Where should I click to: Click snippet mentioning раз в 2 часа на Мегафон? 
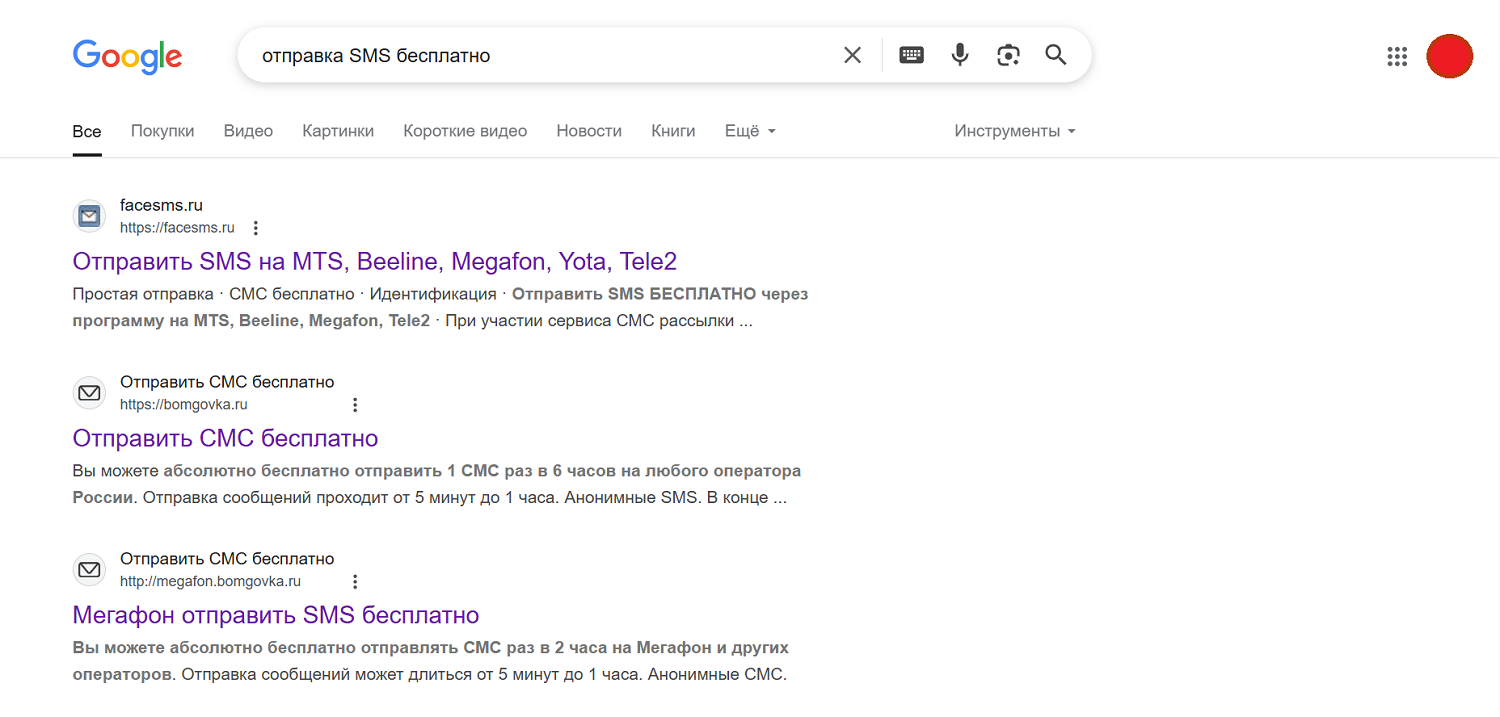431,661
